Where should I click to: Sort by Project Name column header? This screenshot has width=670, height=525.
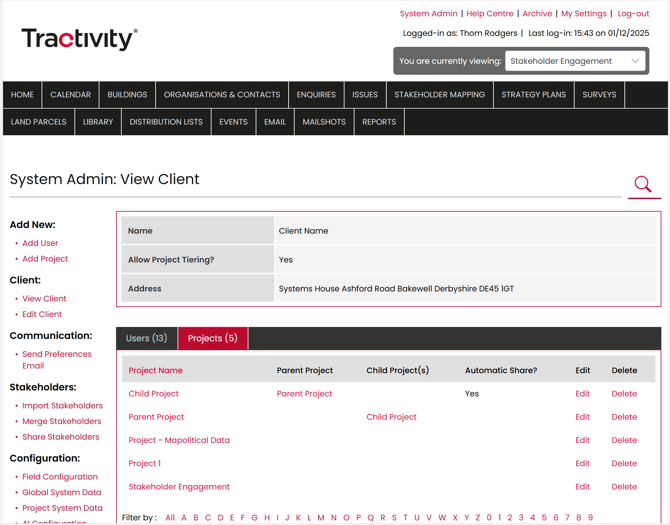pos(155,371)
